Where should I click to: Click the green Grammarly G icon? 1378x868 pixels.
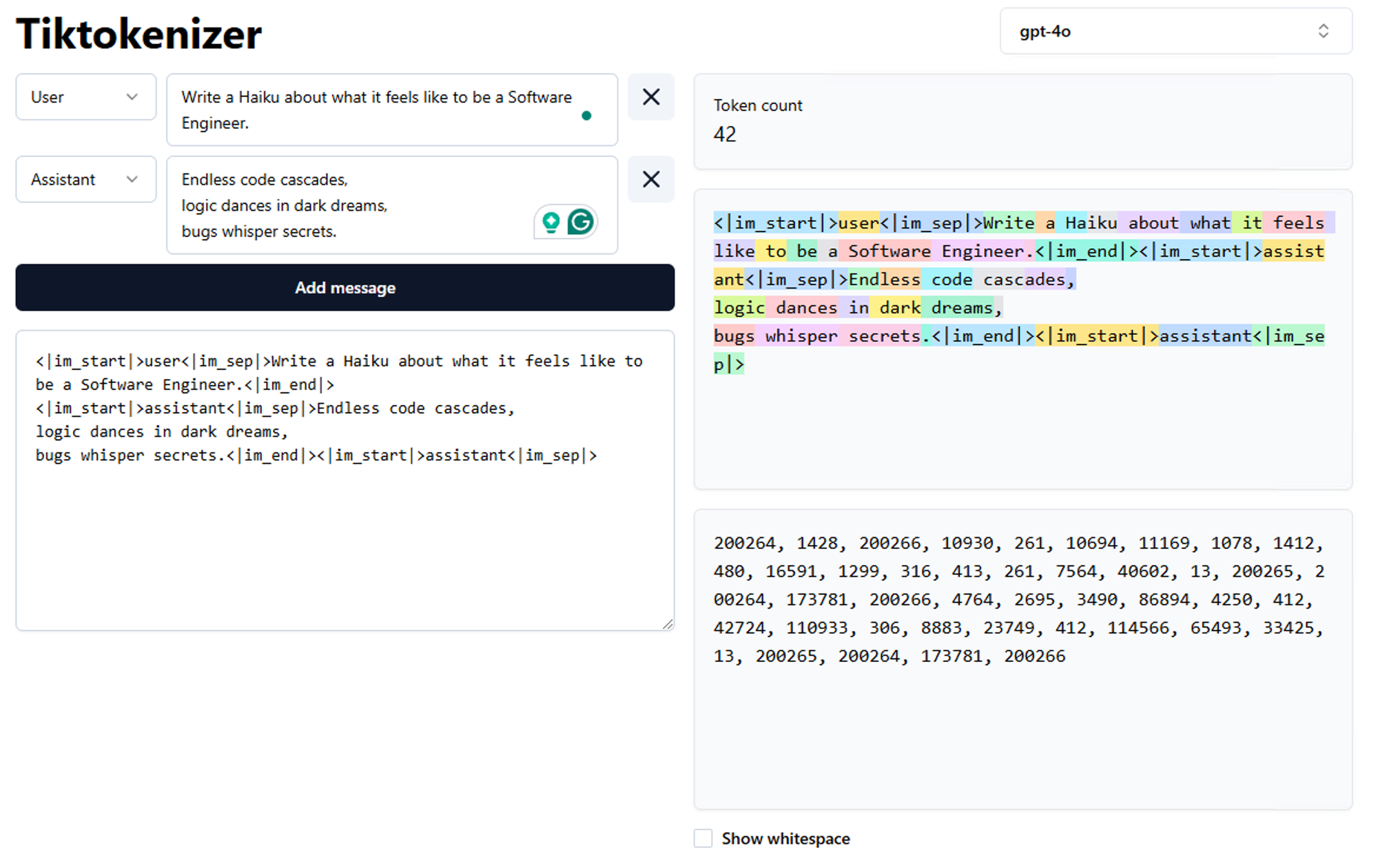tap(581, 222)
